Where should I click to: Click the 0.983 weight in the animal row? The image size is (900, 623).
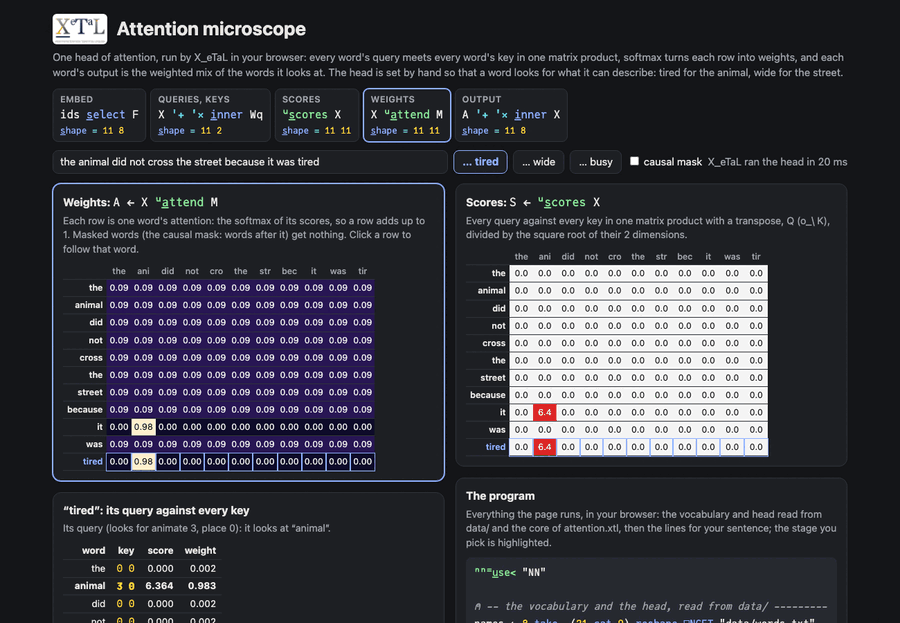[x=202, y=586]
